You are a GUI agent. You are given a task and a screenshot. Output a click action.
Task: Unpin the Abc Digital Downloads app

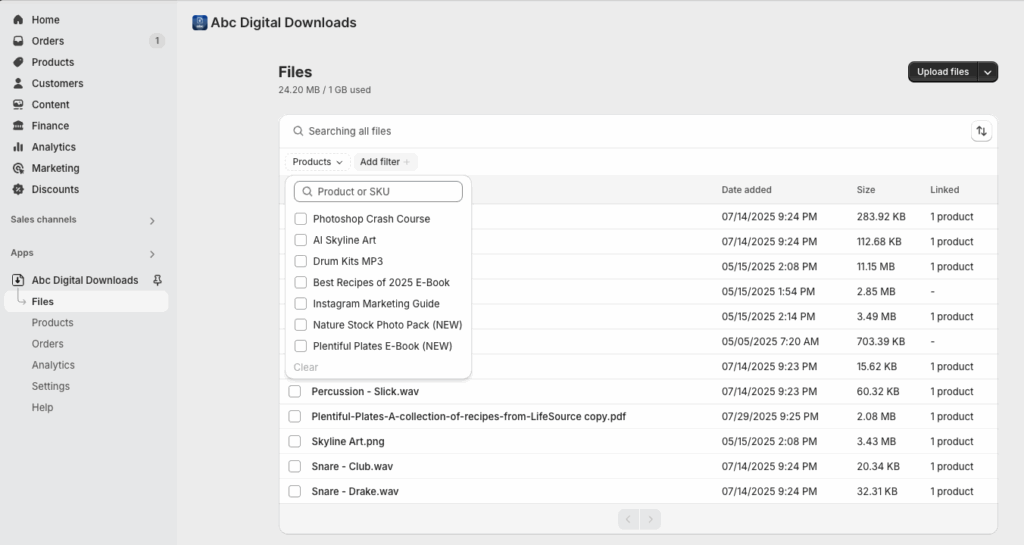(x=157, y=280)
